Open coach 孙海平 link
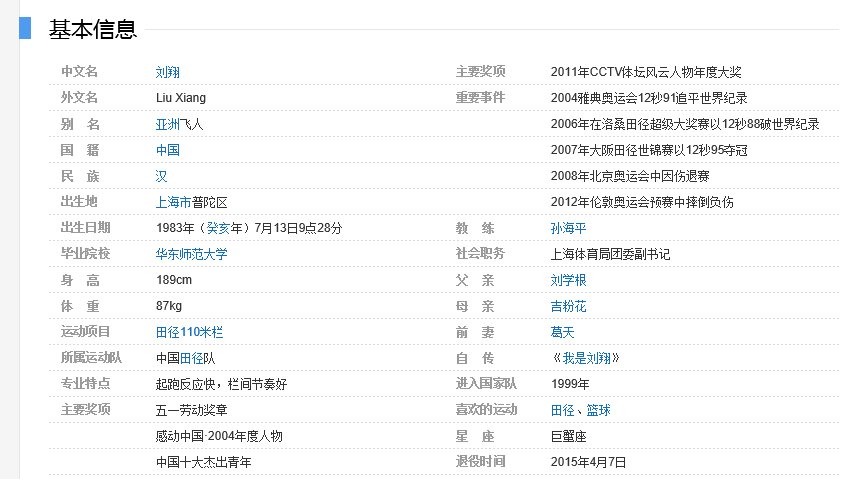Image resolution: width=848 pixels, height=479 pixels. [568, 228]
